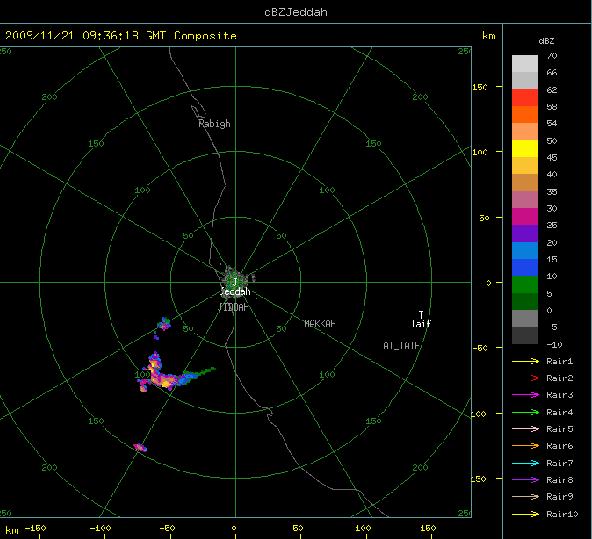592x539 pixels.
Task: Click the Rabigh city label
Action: (x=214, y=124)
